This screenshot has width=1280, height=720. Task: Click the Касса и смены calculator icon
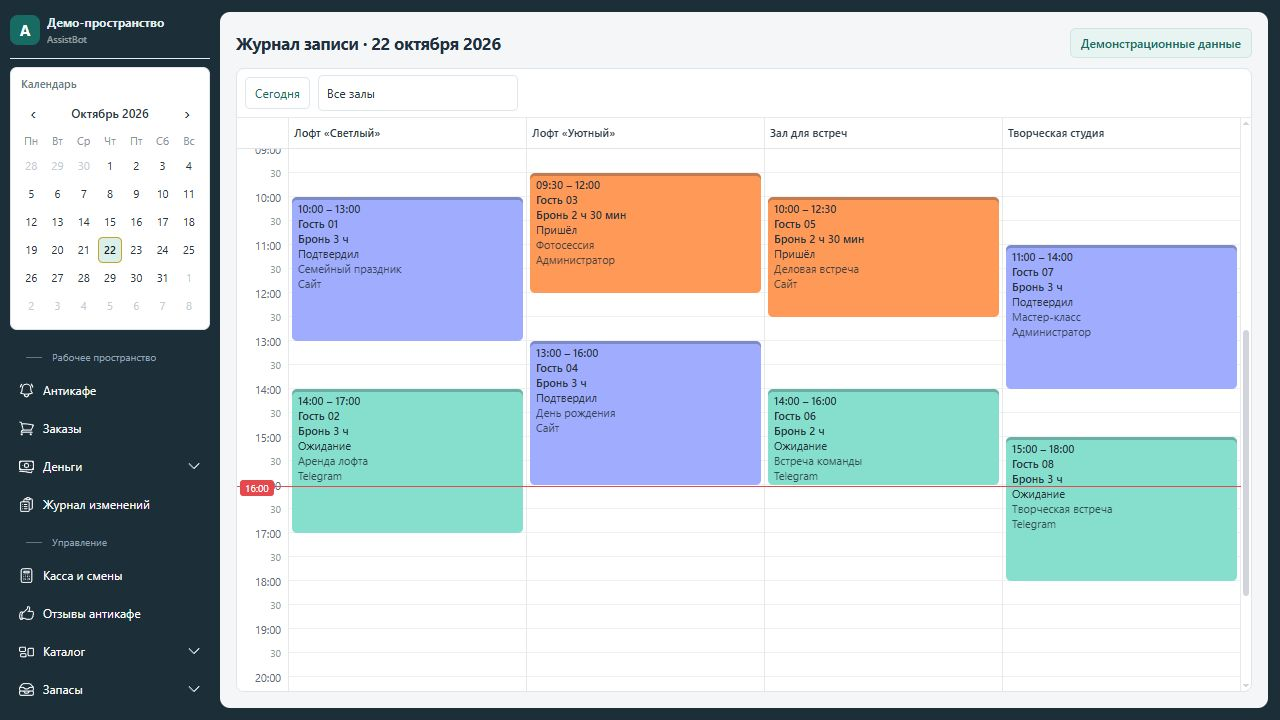(x=26, y=576)
